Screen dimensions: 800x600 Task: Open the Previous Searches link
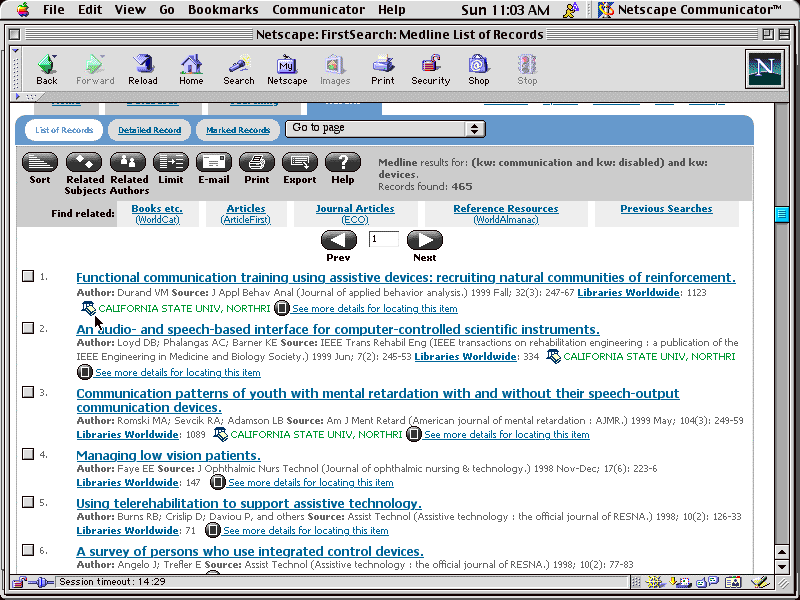(666, 209)
